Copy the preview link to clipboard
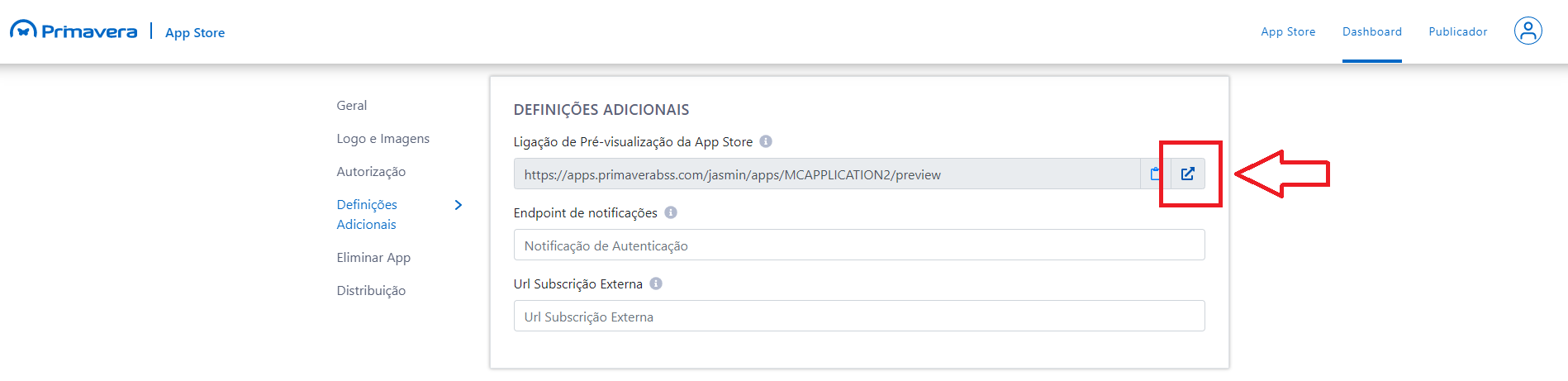Screen dimensions: 1568x381 pyautogui.click(x=1155, y=174)
